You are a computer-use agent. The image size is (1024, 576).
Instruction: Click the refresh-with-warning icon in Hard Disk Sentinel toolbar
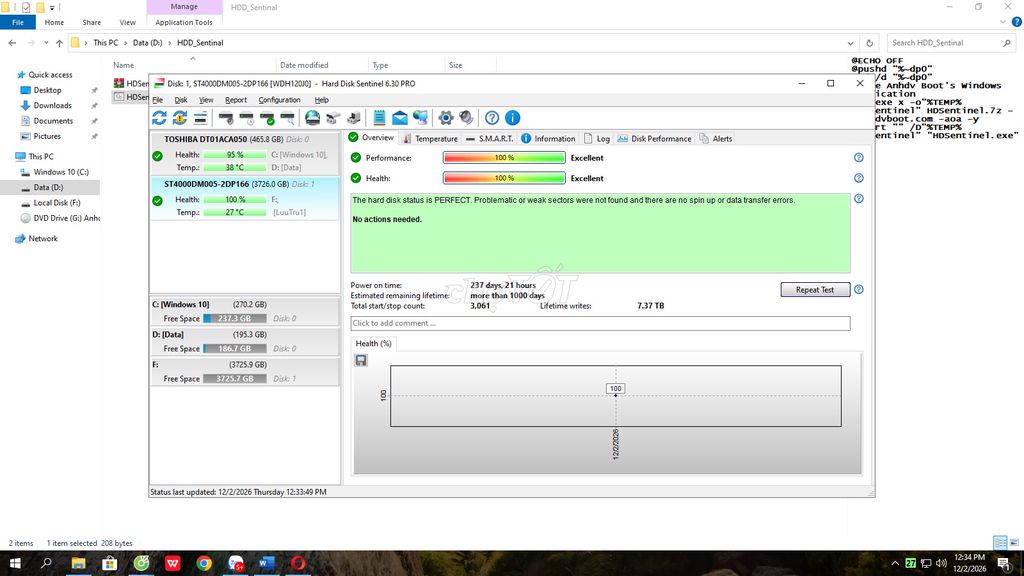180,118
